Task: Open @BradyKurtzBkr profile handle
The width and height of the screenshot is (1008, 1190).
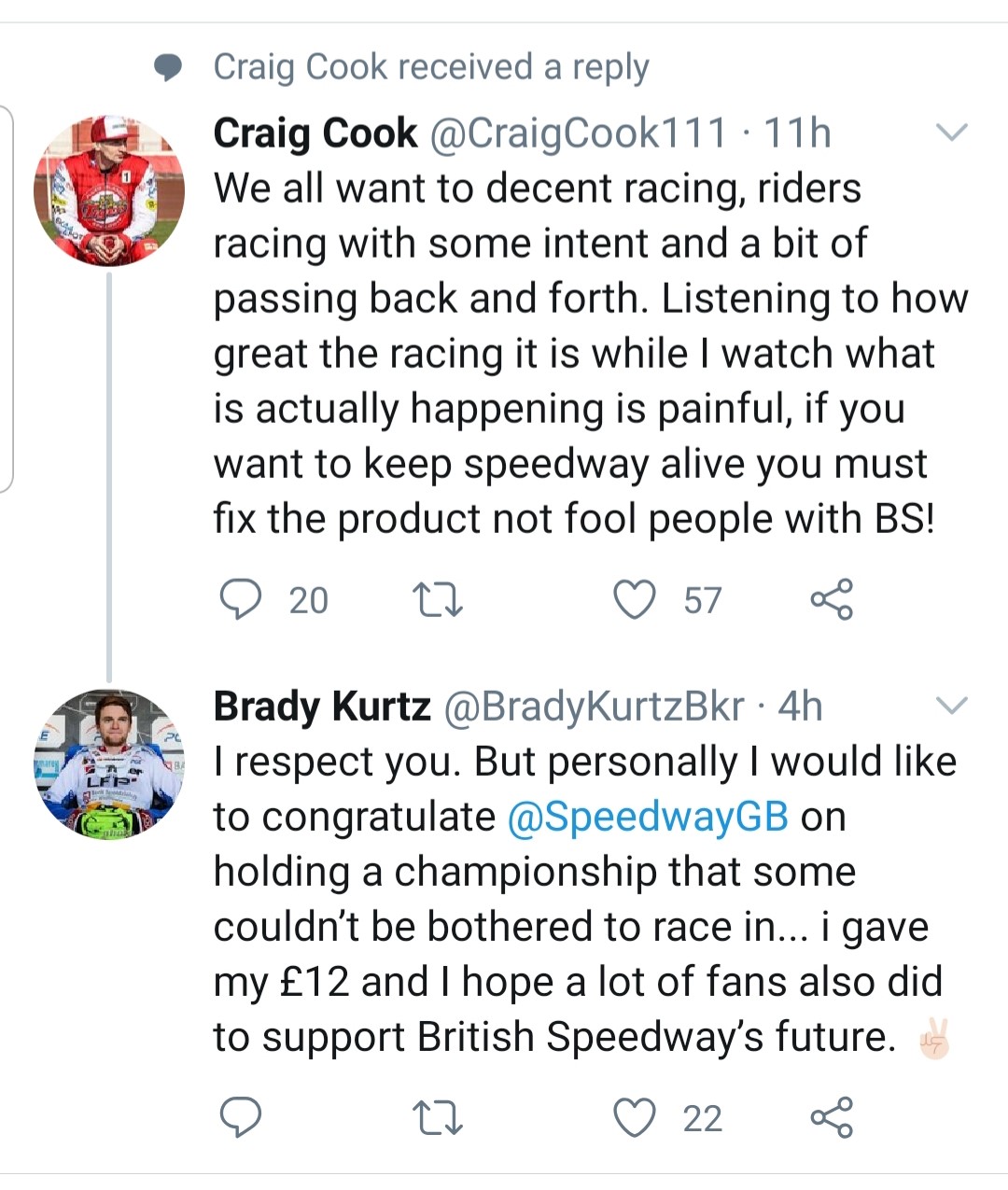Action: (594, 707)
